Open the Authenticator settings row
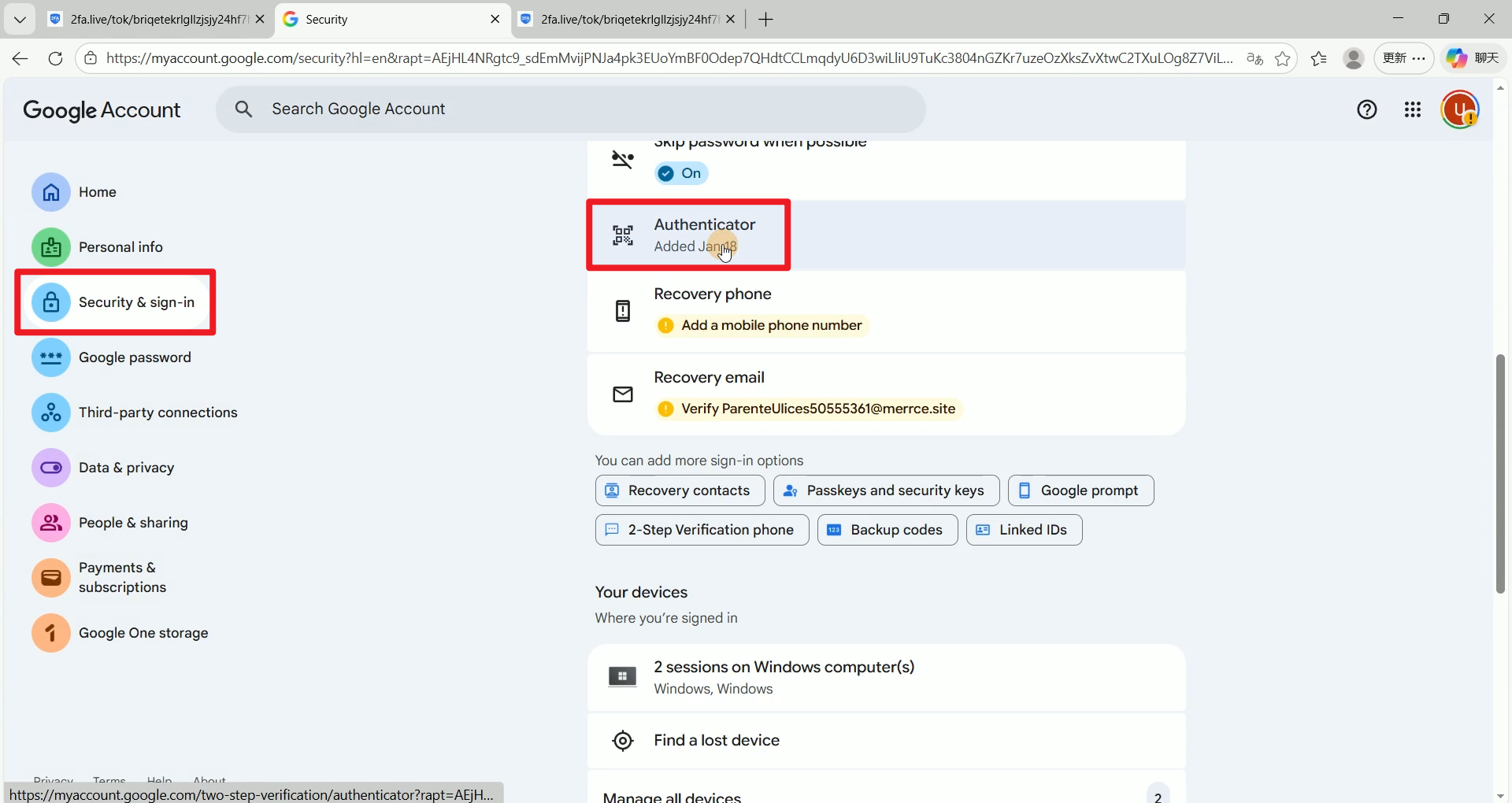1512x803 pixels. coord(704,235)
